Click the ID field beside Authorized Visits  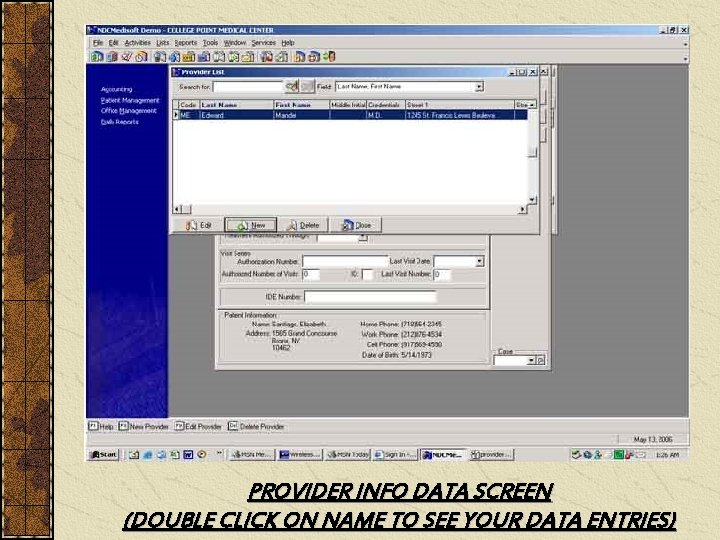(368, 274)
